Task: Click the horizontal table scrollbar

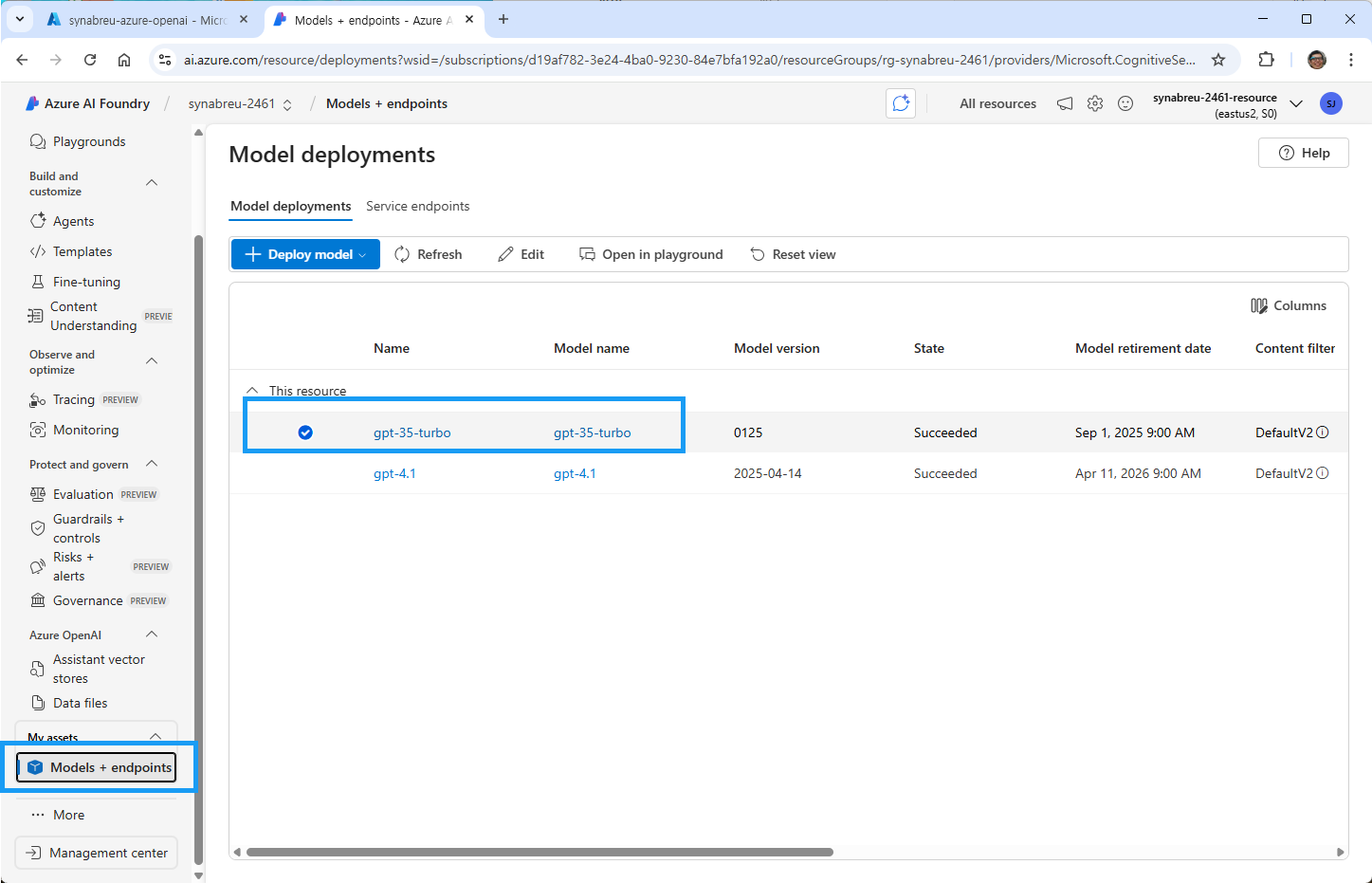Action: [x=540, y=852]
